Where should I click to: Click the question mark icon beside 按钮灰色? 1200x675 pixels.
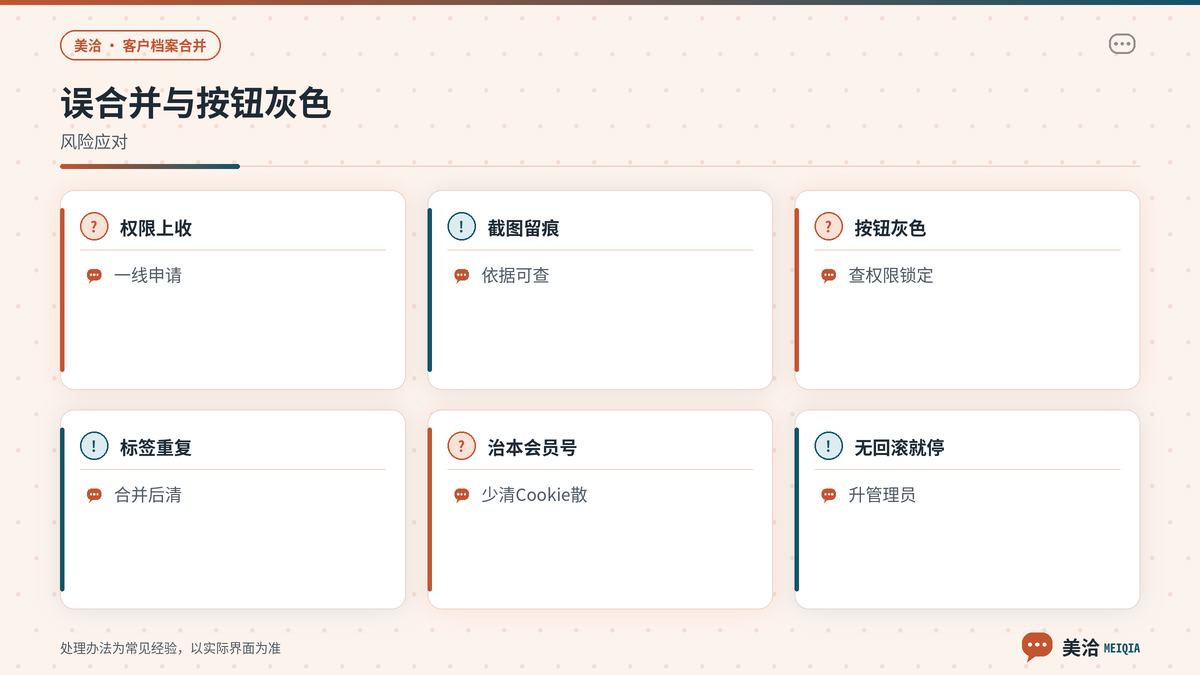(828, 227)
